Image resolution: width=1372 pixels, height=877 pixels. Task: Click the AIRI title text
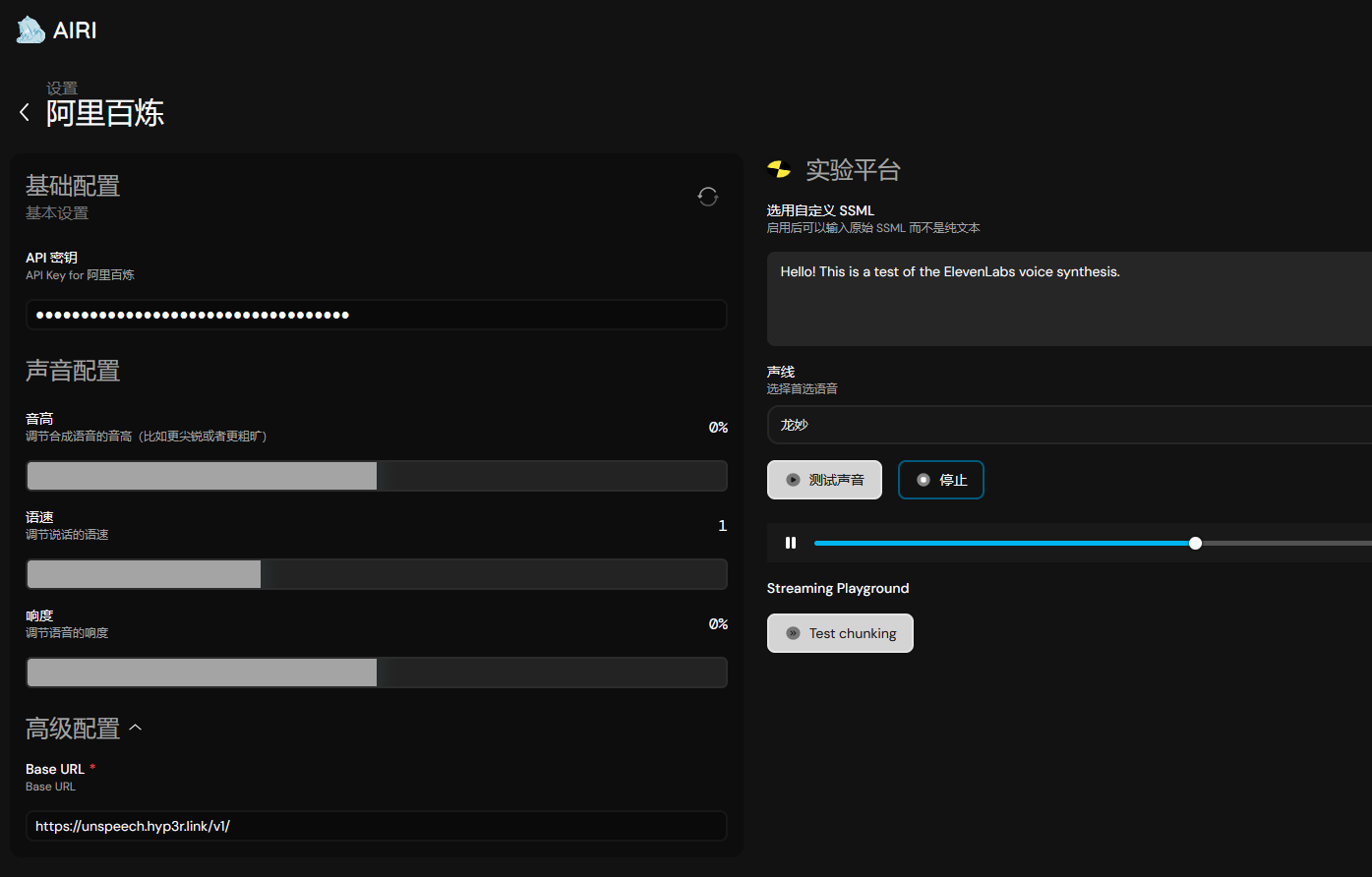coord(75,30)
